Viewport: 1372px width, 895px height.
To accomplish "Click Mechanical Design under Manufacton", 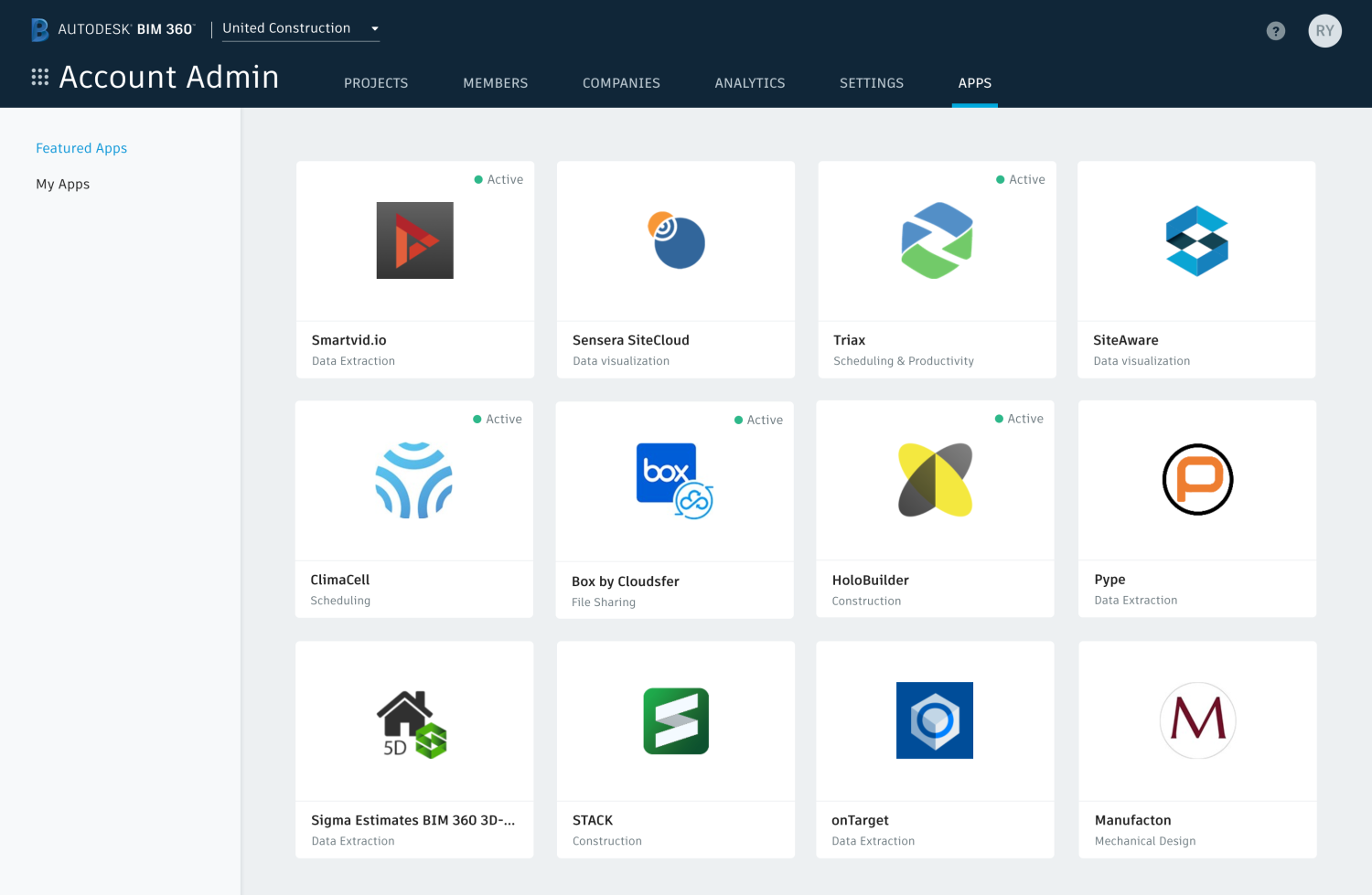I will 1145,841.
